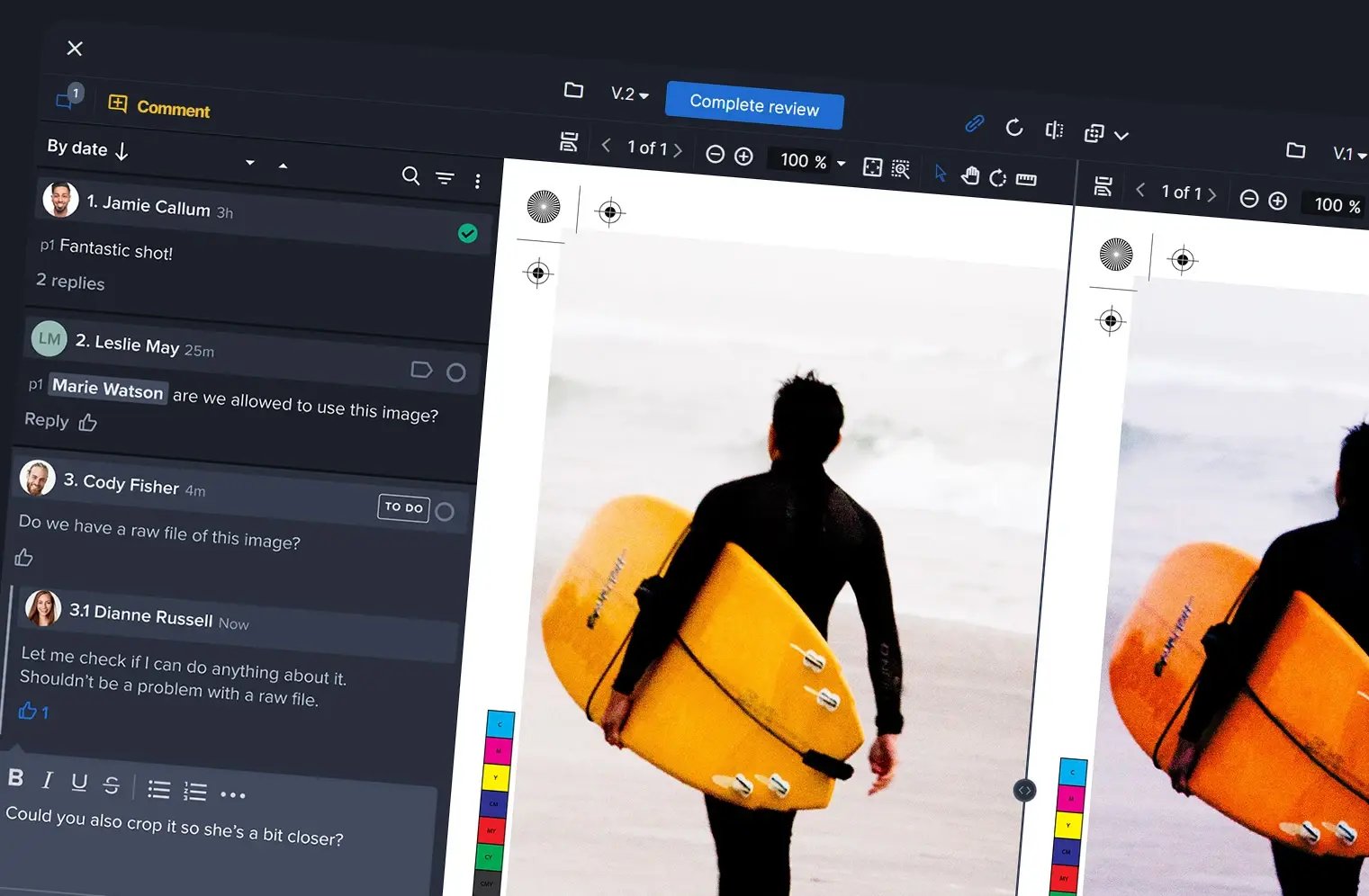Open the V.2 version dropdown

(x=629, y=94)
